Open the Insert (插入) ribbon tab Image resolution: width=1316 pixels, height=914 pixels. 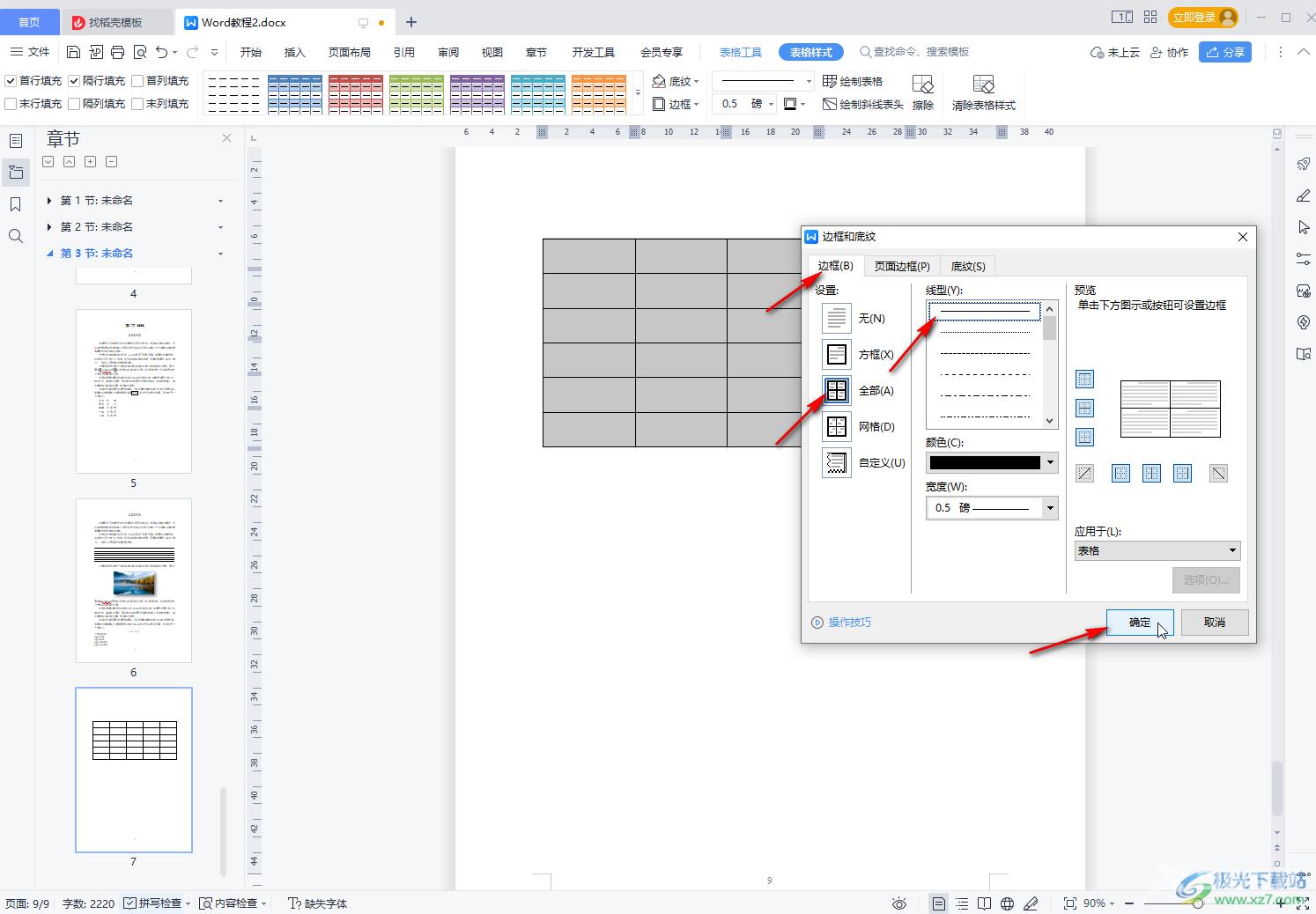(294, 52)
